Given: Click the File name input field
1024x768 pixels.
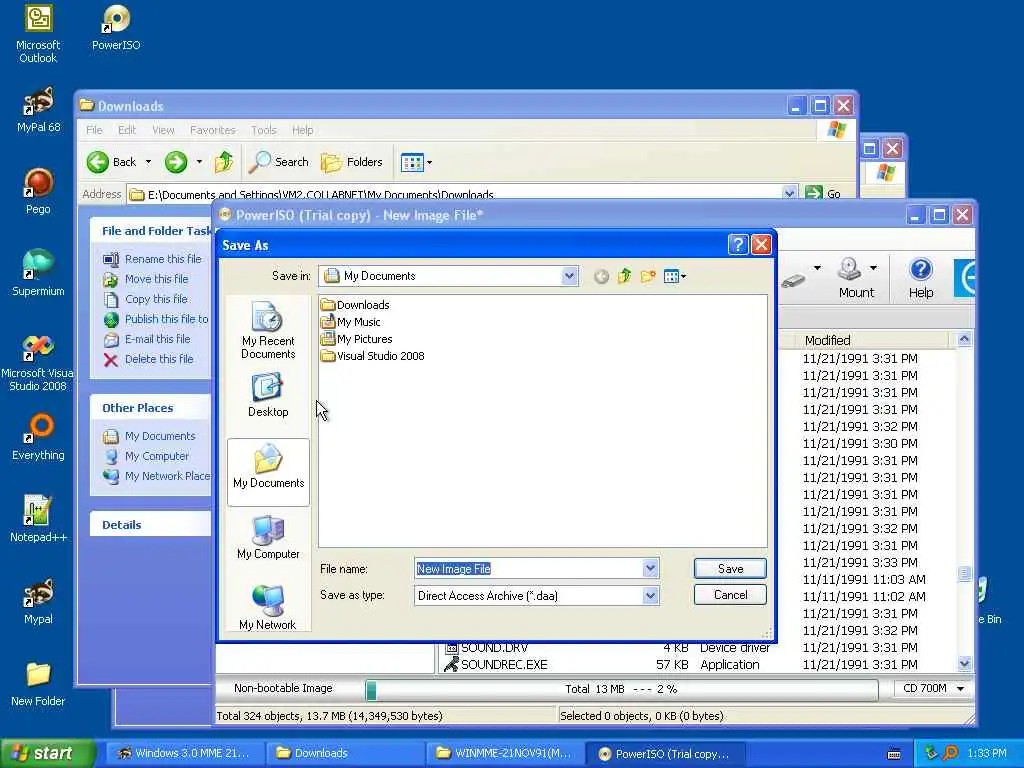Looking at the screenshot, I should pos(529,569).
